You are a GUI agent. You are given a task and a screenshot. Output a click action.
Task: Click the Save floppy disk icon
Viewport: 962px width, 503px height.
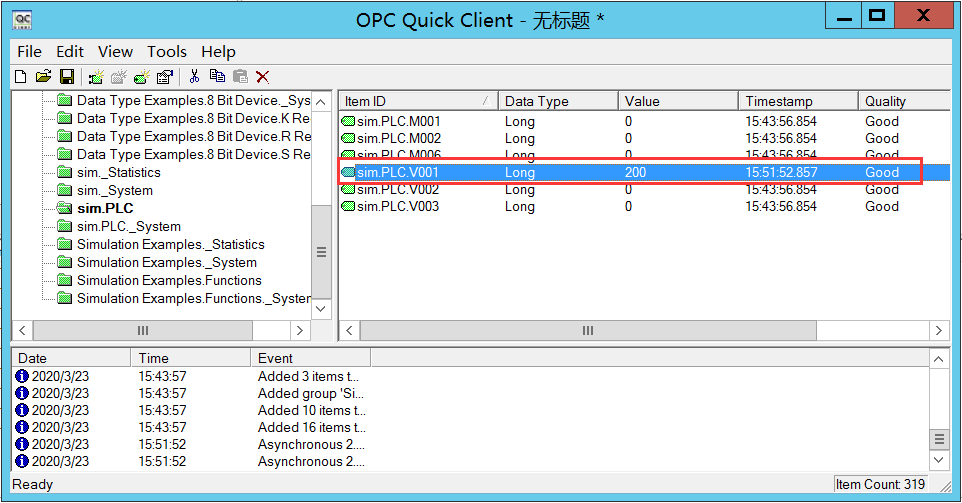(x=66, y=77)
